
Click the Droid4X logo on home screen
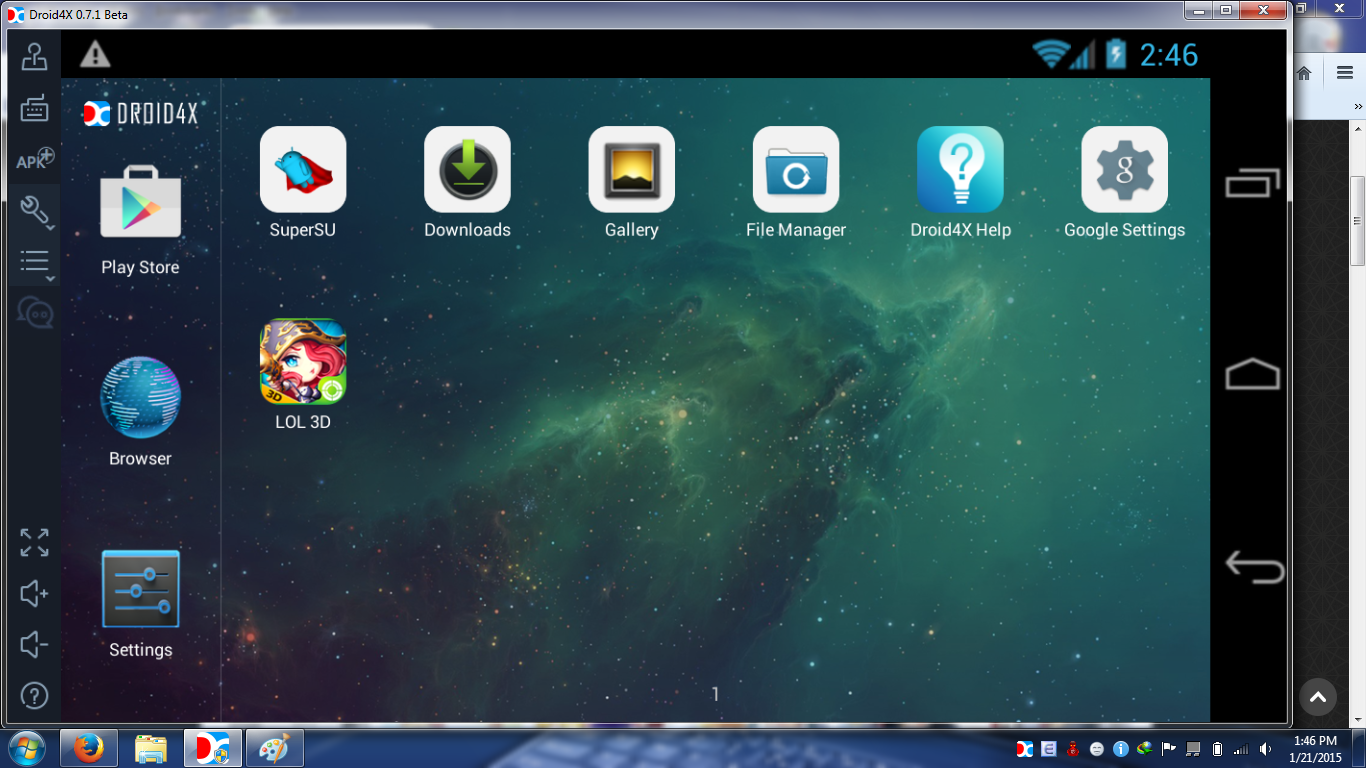pos(140,114)
